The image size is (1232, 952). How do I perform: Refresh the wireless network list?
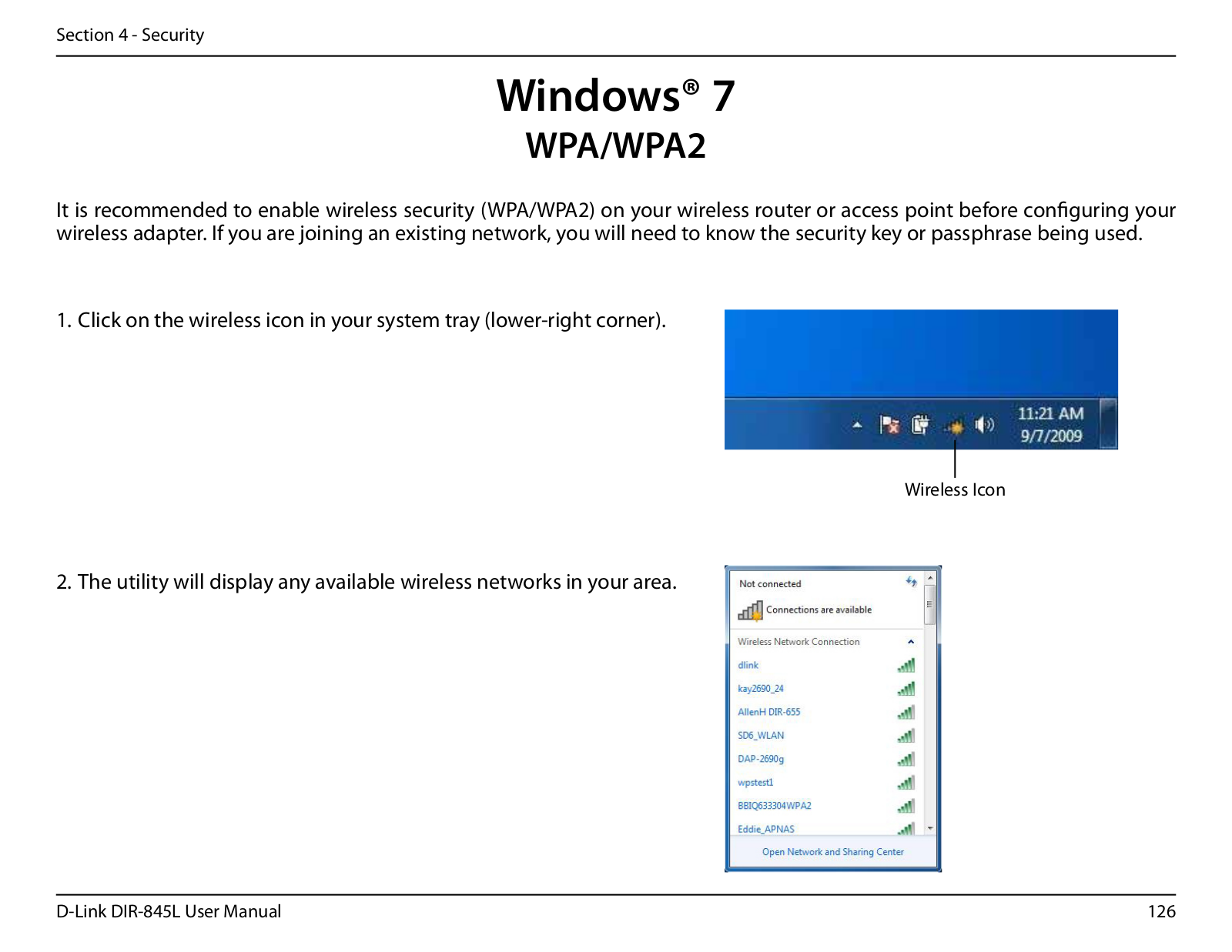point(912,582)
